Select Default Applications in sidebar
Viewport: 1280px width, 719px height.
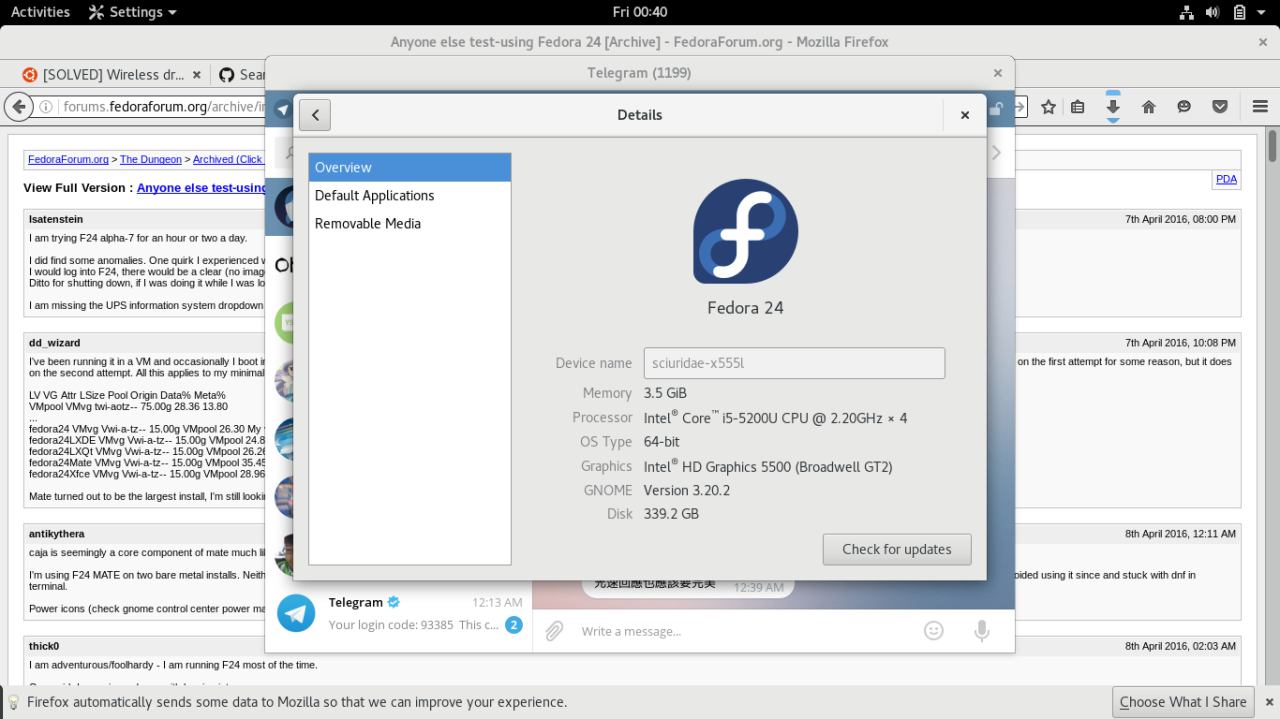click(x=374, y=196)
